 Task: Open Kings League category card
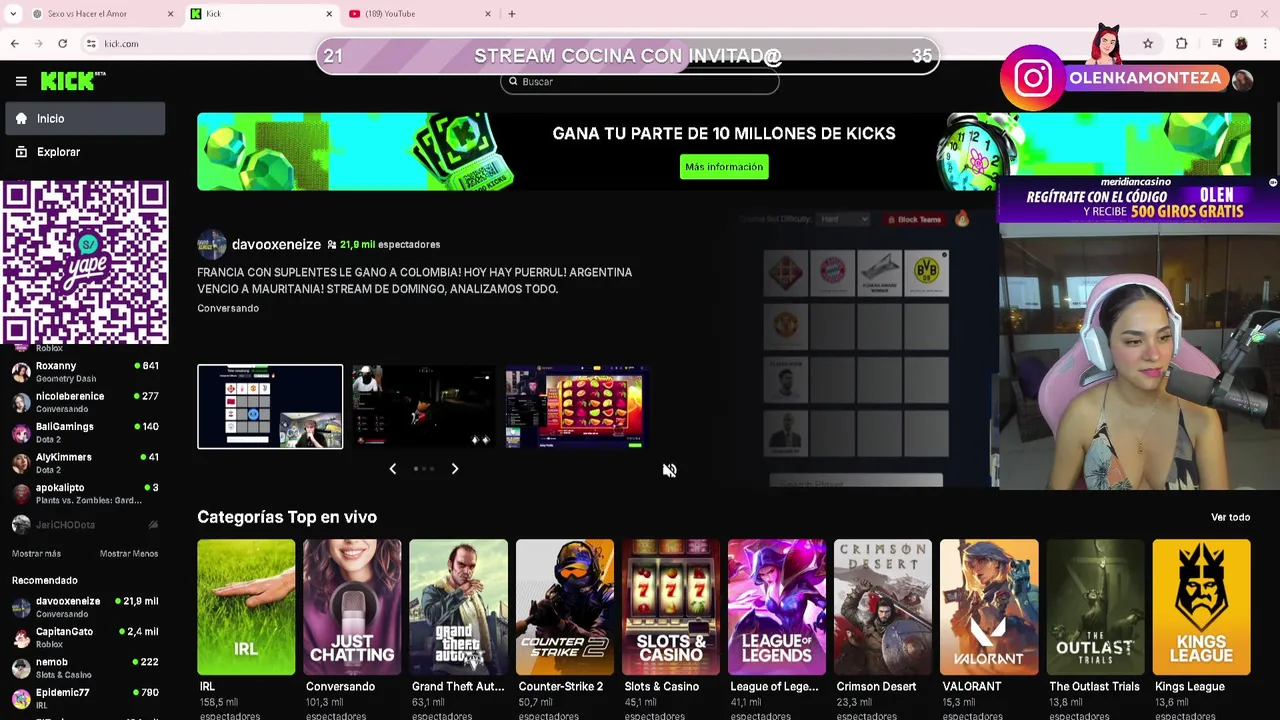tap(1201, 607)
